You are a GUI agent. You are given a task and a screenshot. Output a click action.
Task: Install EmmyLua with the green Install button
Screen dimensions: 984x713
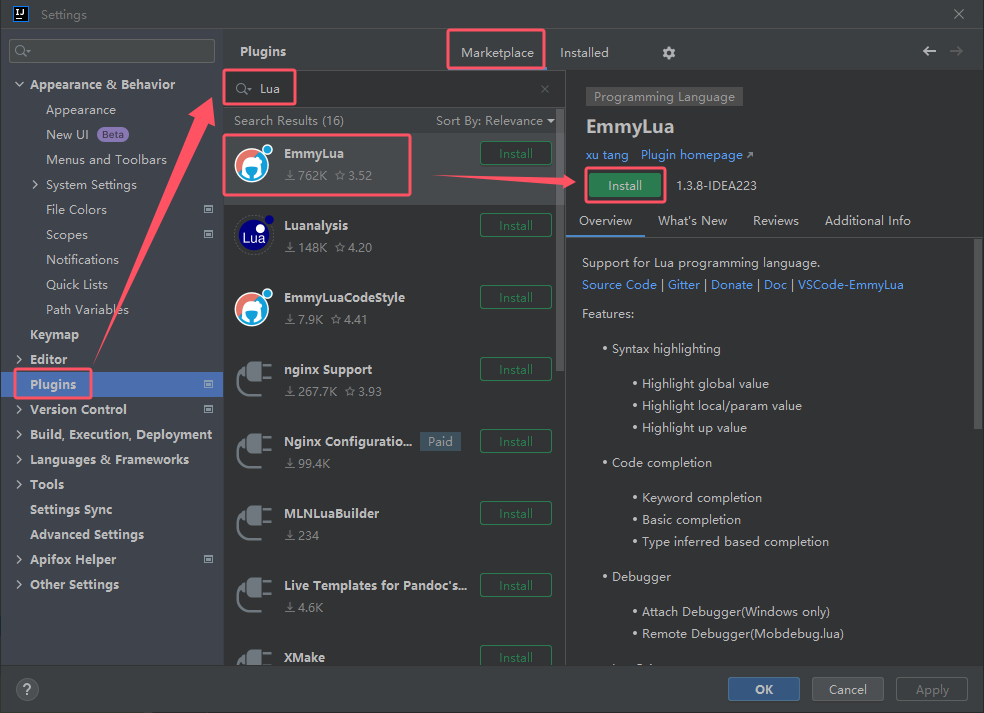[x=625, y=186]
